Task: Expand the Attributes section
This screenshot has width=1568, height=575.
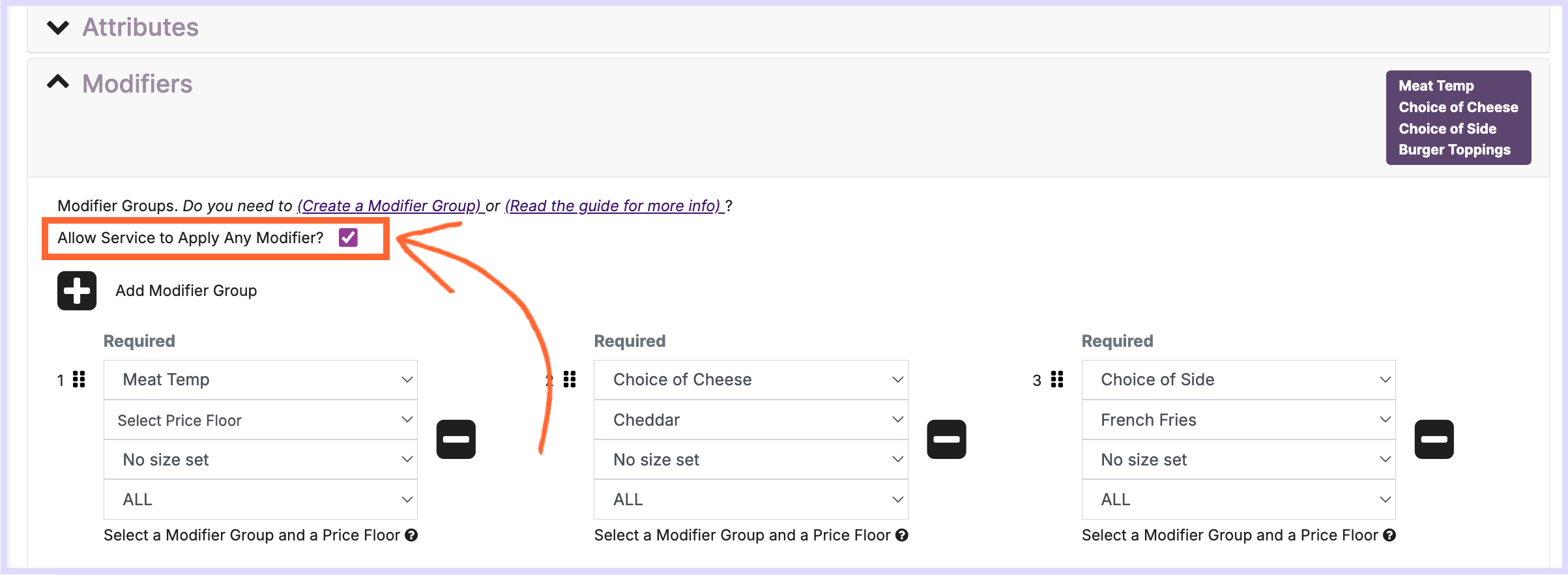Action: tap(59, 27)
